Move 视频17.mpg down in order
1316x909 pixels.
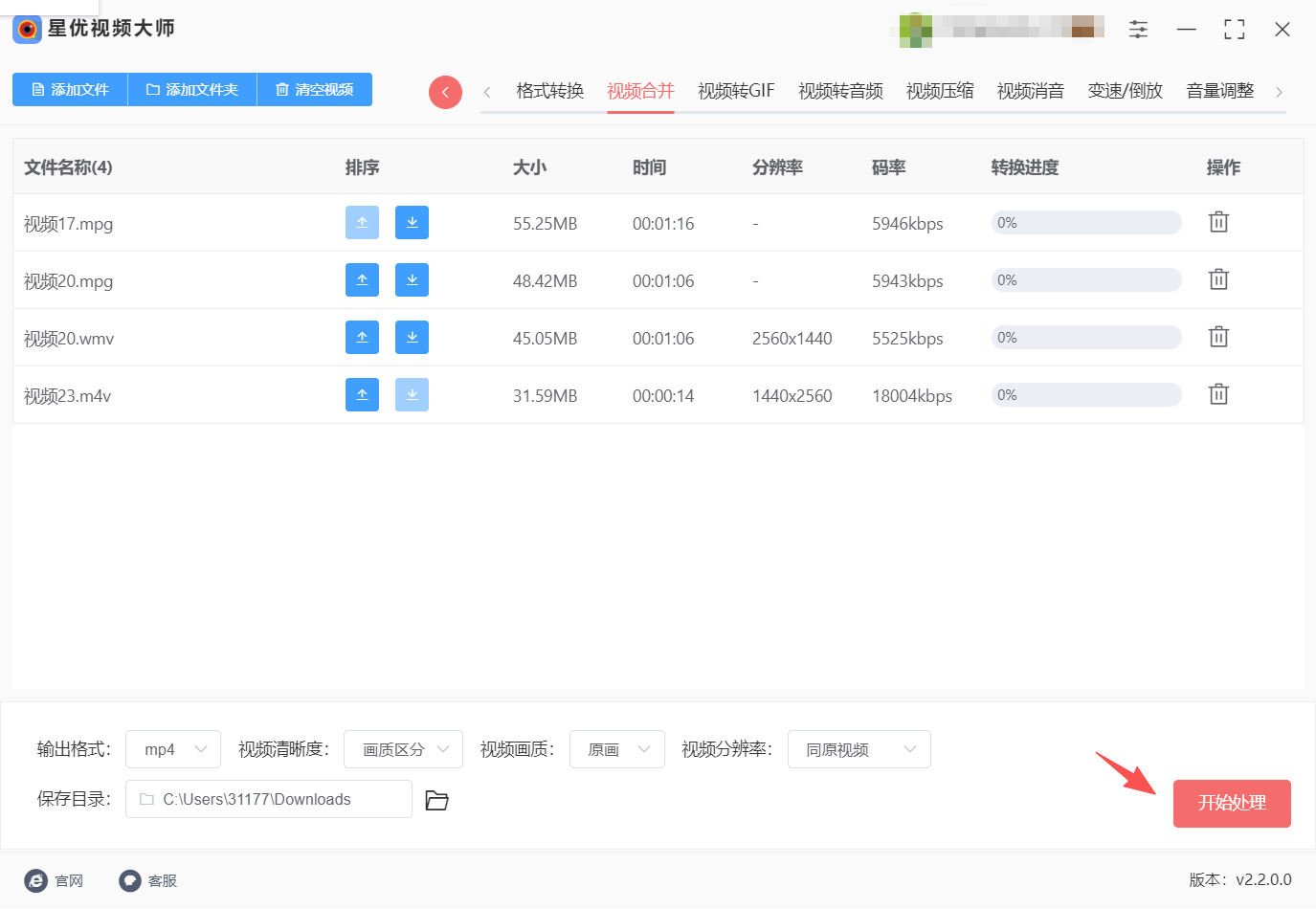click(412, 223)
